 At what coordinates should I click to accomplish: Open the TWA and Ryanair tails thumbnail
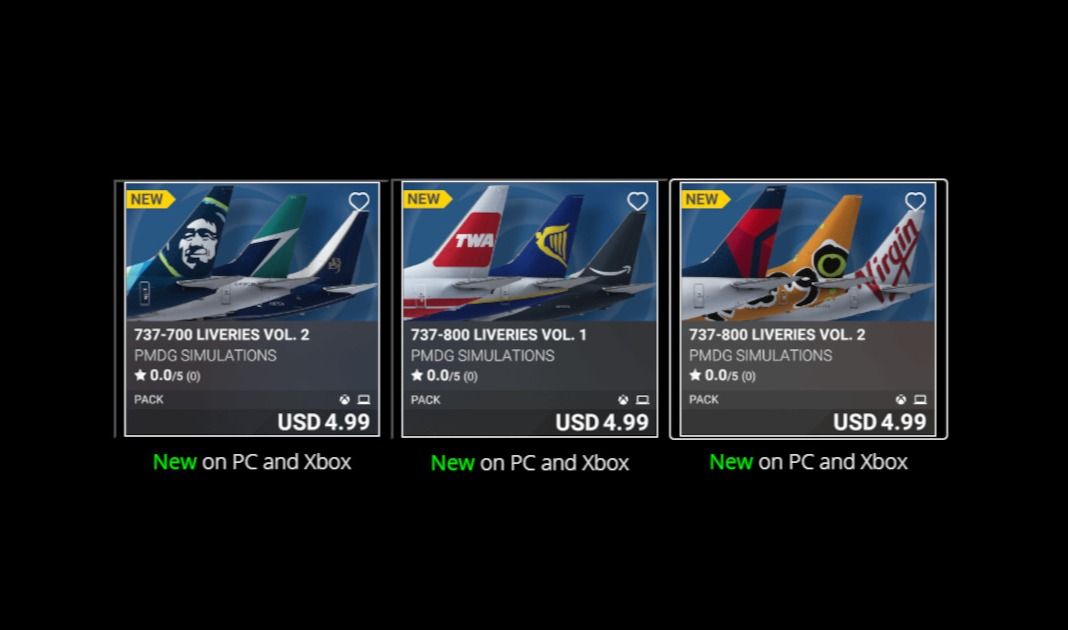pos(530,252)
